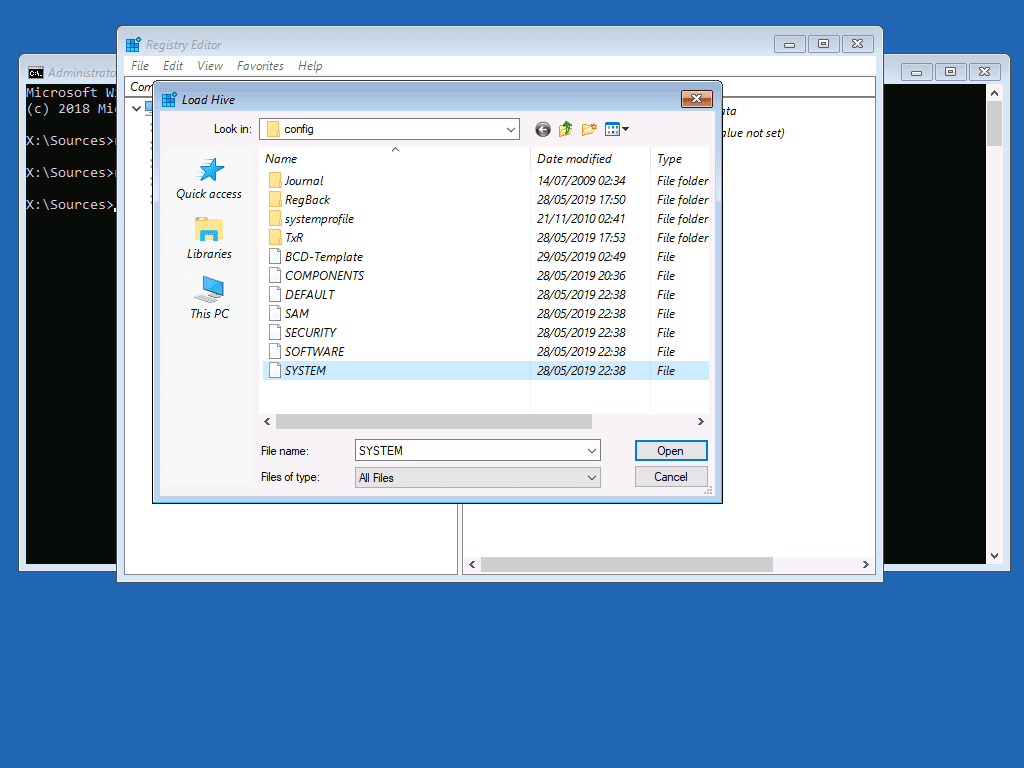The width and height of the screenshot is (1024, 768).
Task: Click the Go Back navigation icon
Action: (x=541, y=129)
